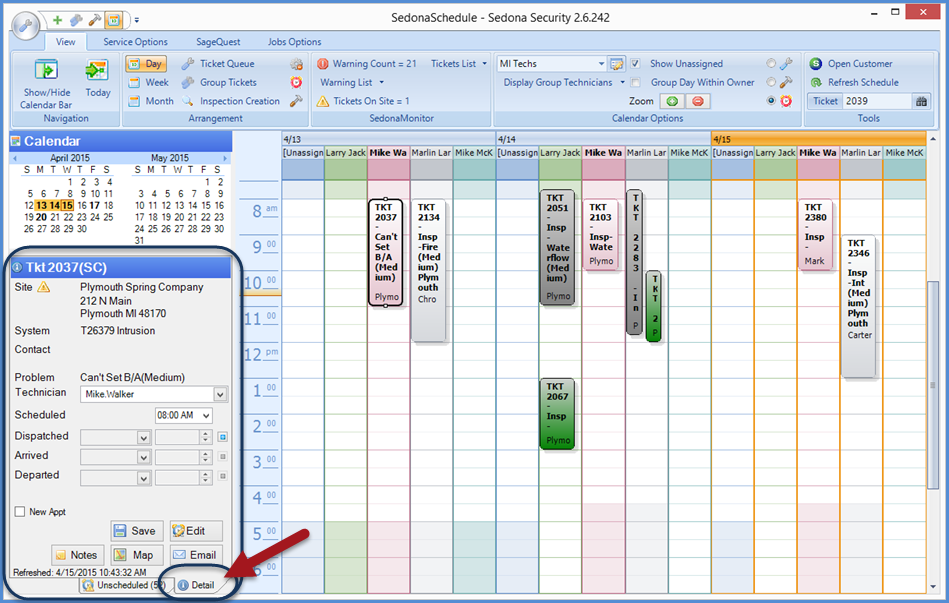Open Inspection Creation
Image resolution: width=949 pixels, height=603 pixels.
(231, 101)
